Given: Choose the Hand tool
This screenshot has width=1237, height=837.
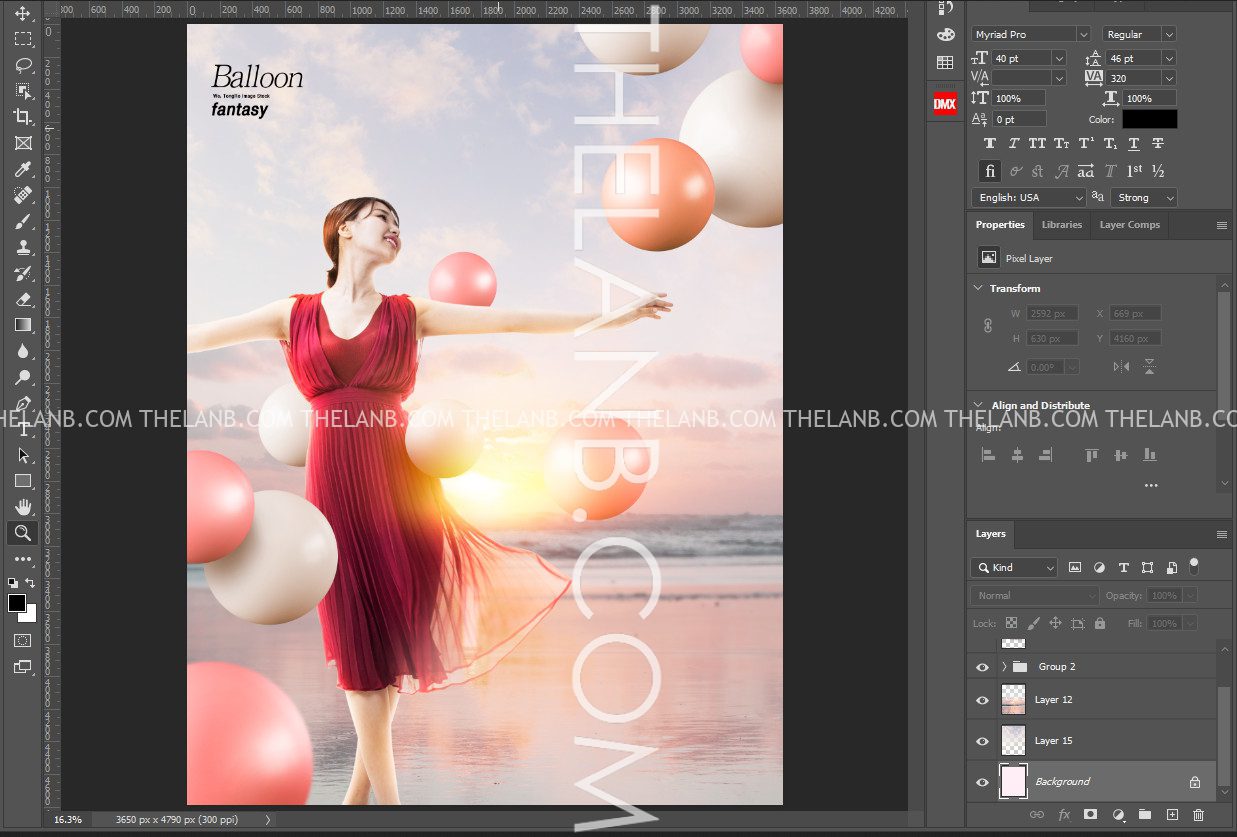Looking at the screenshot, I should pyautogui.click(x=22, y=507).
